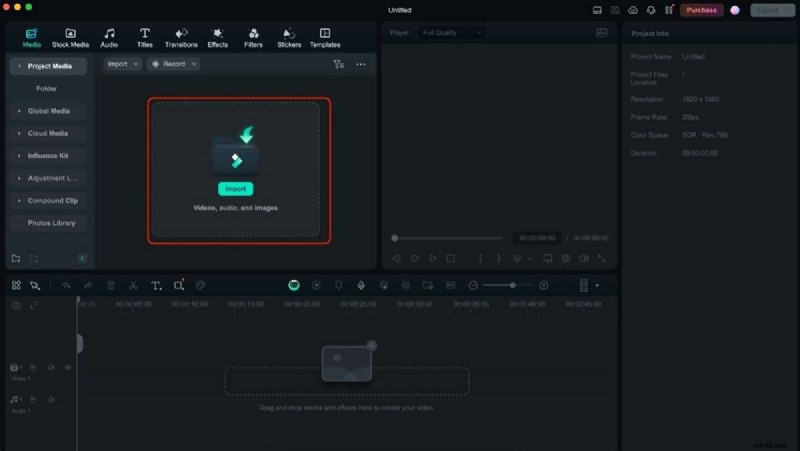Switch to the Templates tab

pyautogui.click(x=325, y=38)
